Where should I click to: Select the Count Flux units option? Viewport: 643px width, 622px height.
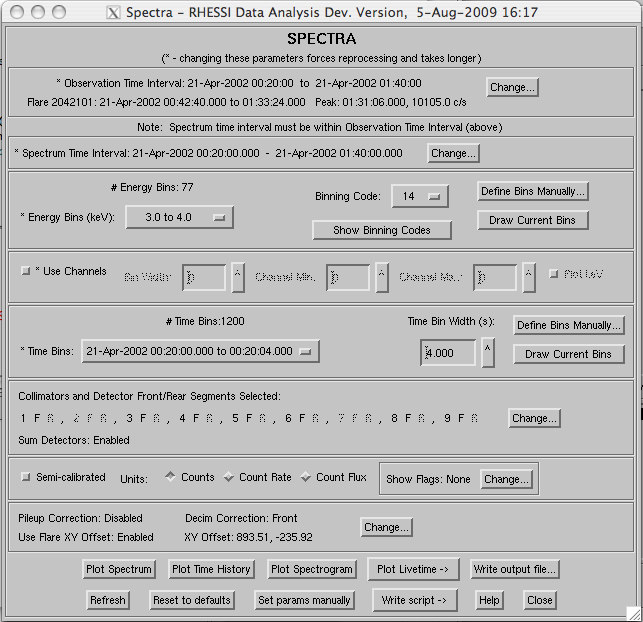tap(306, 478)
